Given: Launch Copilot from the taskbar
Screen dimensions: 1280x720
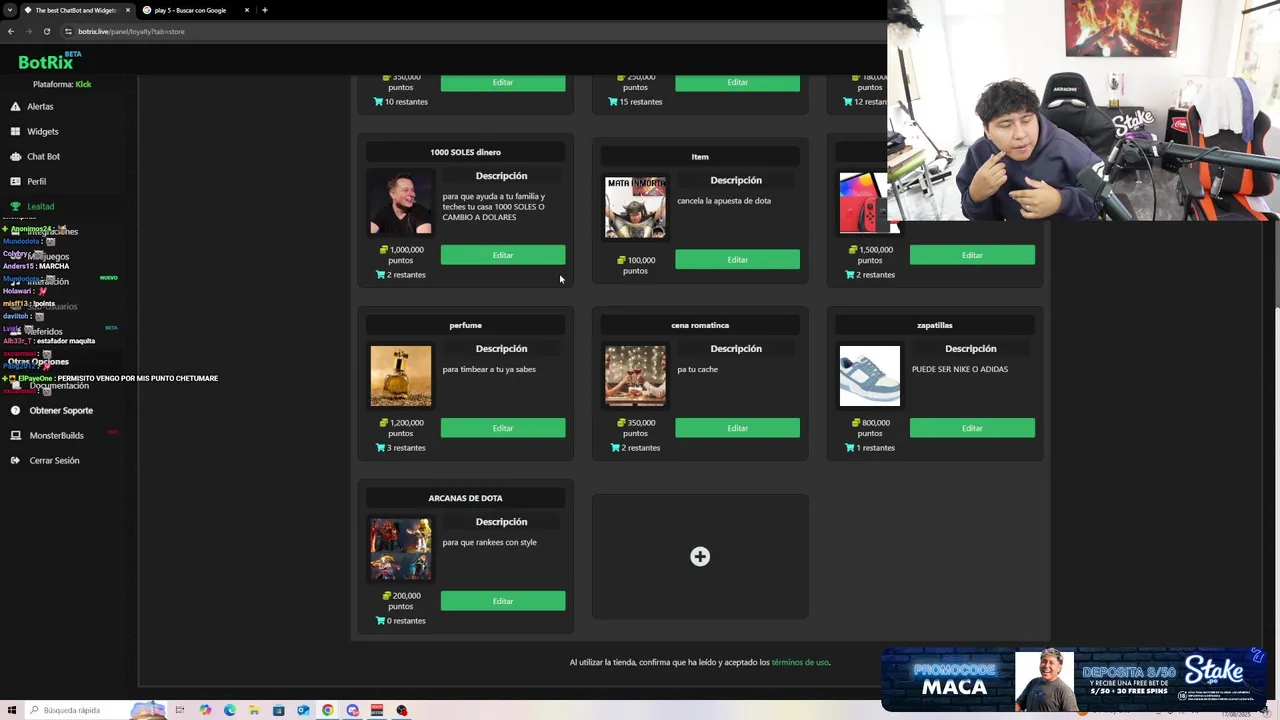Looking at the screenshot, I should (205, 710).
